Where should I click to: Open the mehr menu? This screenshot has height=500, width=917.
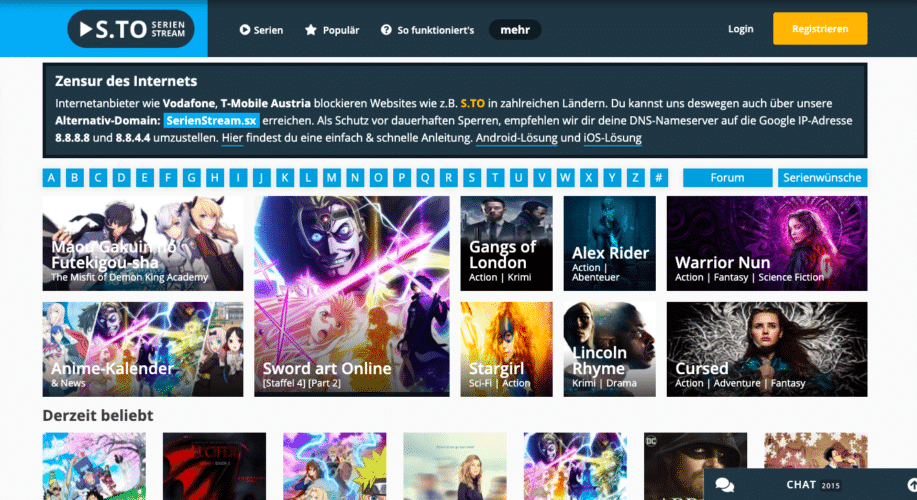[x=515, y=30]
